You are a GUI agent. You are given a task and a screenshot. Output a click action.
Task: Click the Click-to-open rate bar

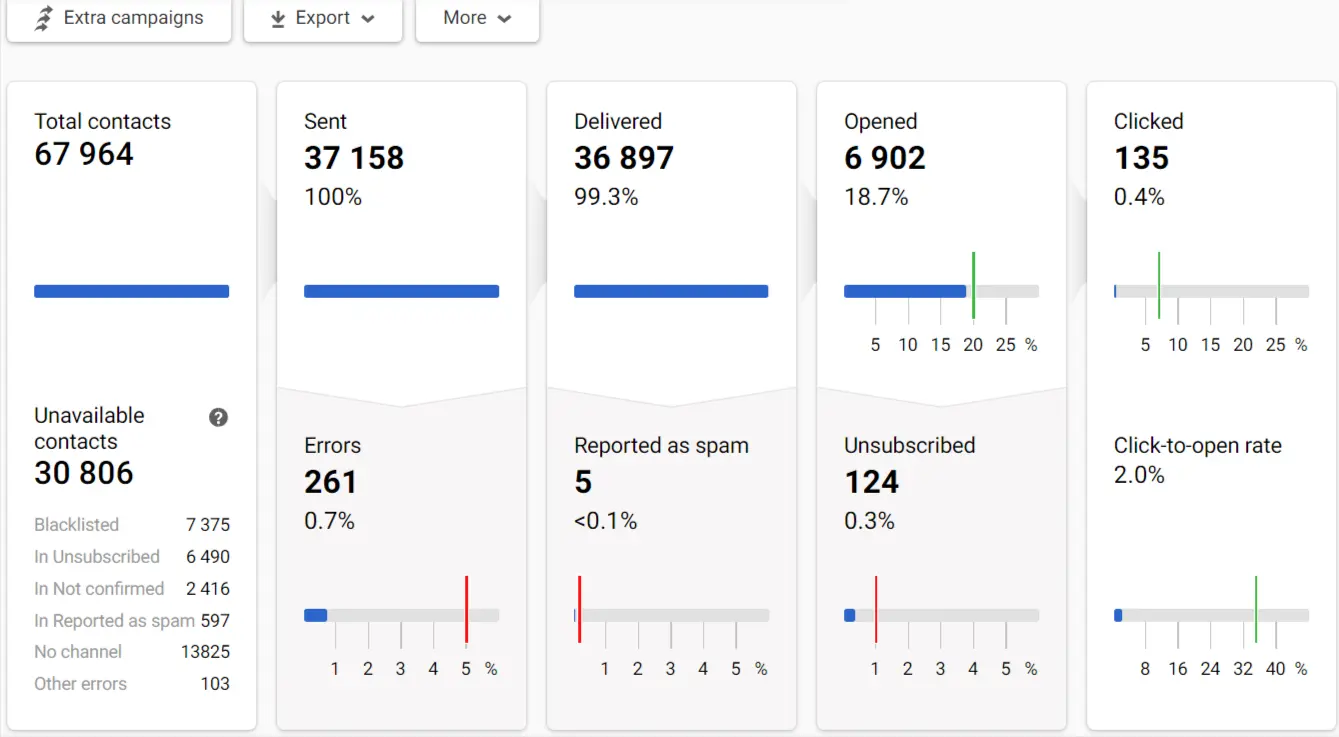pos(1211,615)
